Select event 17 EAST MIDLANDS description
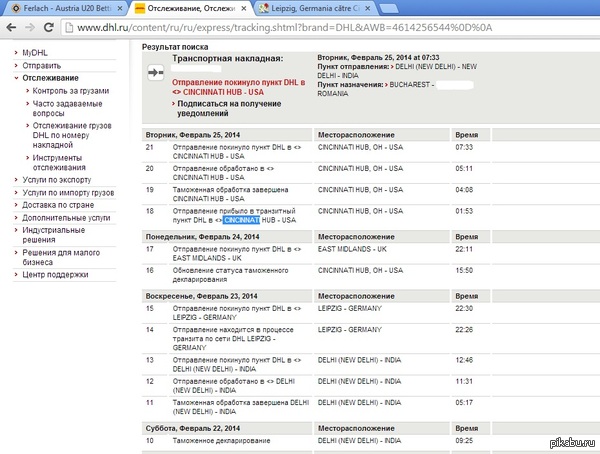Viewport: 600px width, 454px height. point(236,253)
